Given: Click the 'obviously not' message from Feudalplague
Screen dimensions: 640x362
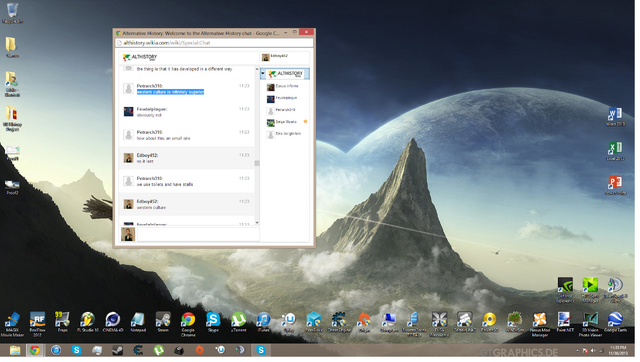Looking at the screenshot, I should [149, 115].
